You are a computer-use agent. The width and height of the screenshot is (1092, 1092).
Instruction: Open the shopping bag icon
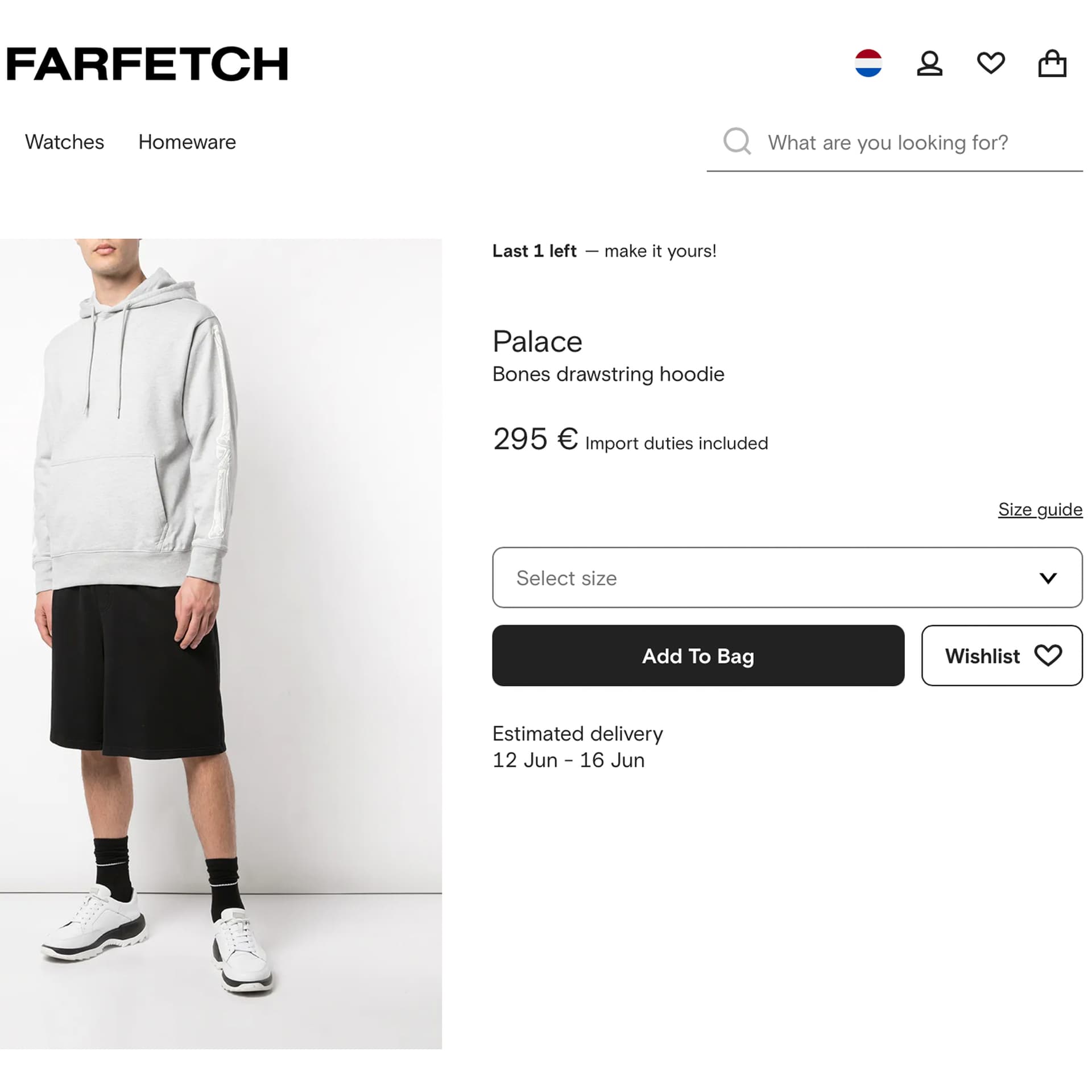(x=1054, y=64)
